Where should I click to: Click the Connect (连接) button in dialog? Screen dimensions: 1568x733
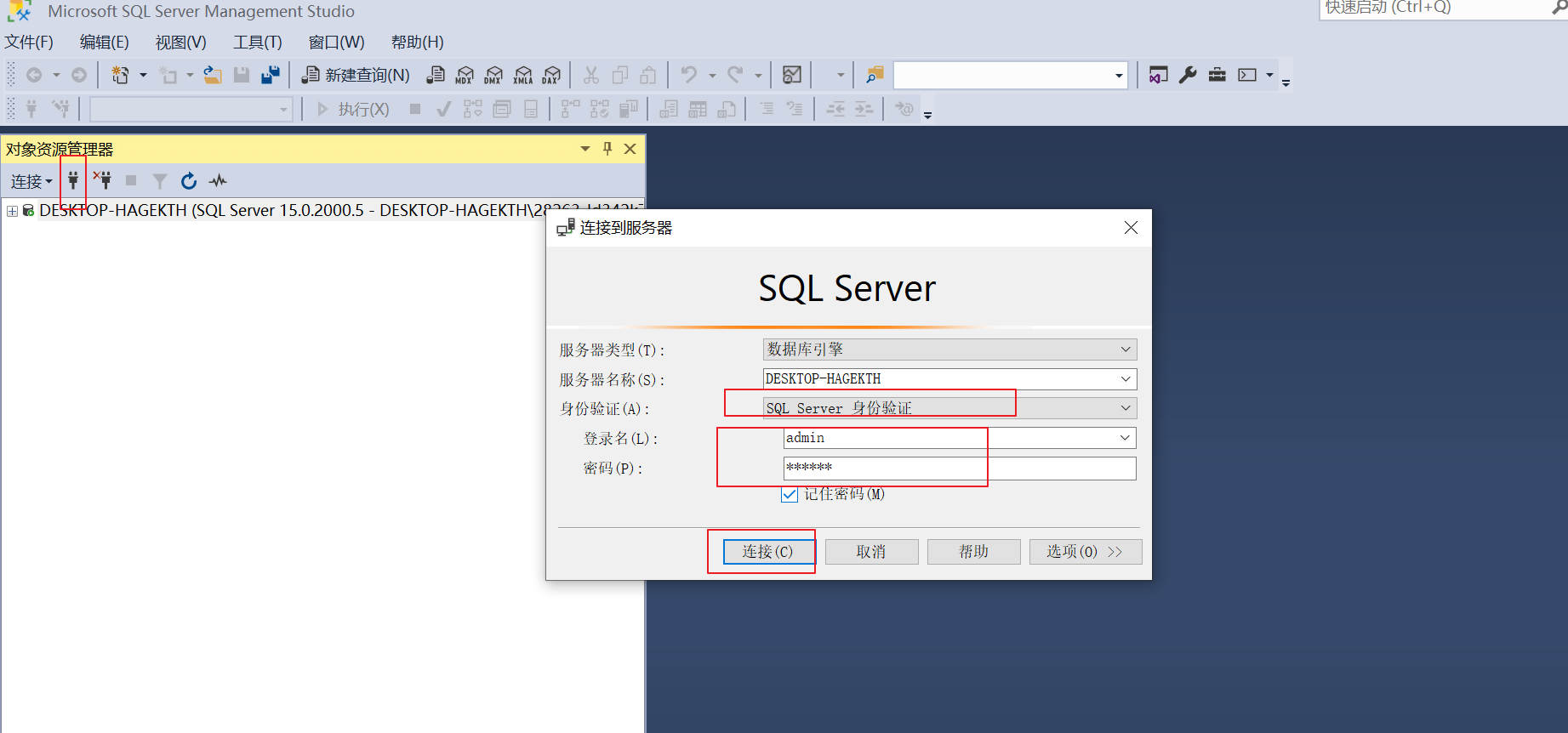point(767,552)
